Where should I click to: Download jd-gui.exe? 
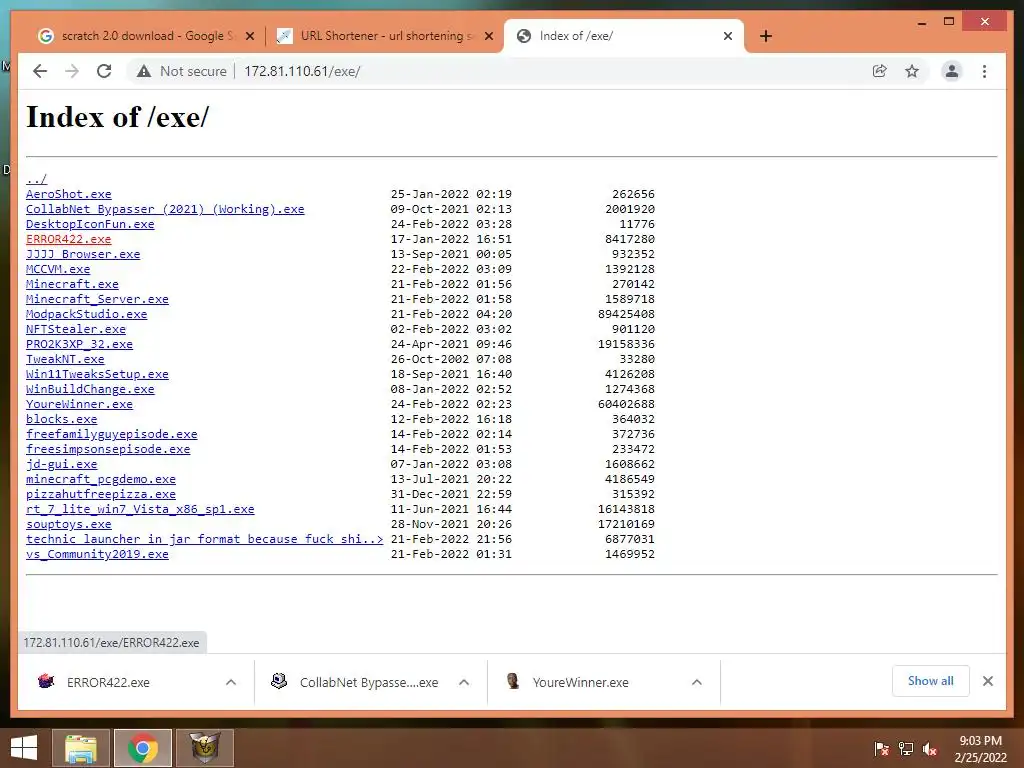coord(61,464)
